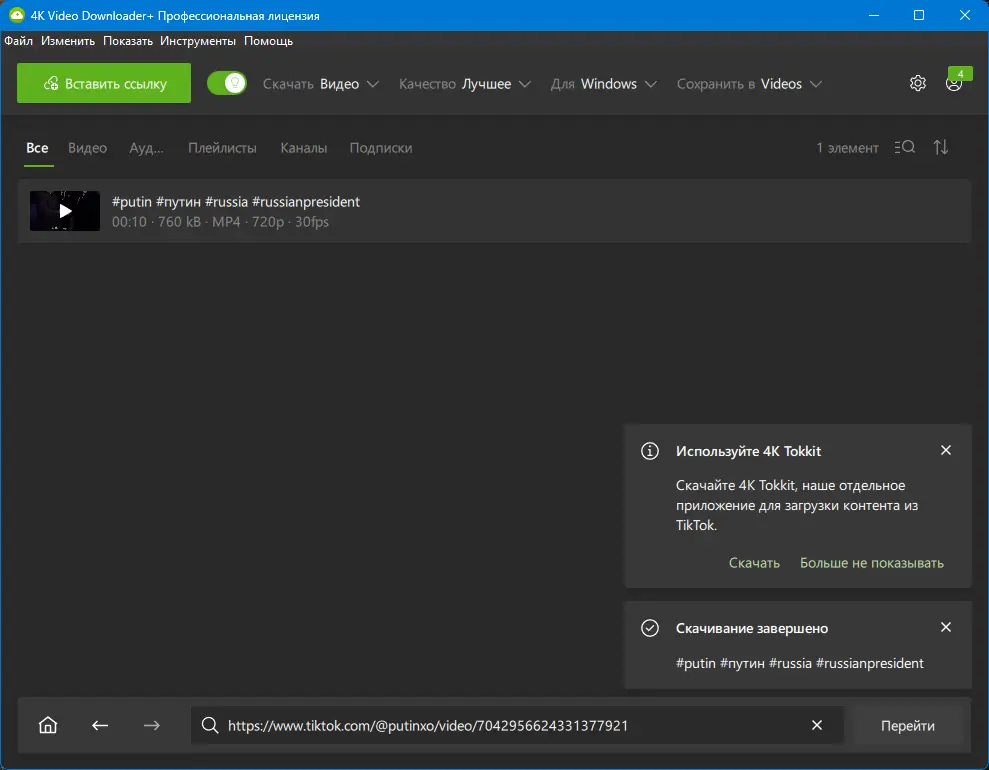Open the sorting icon in the list header
989x770 pixels.
[x=940, y=147]
